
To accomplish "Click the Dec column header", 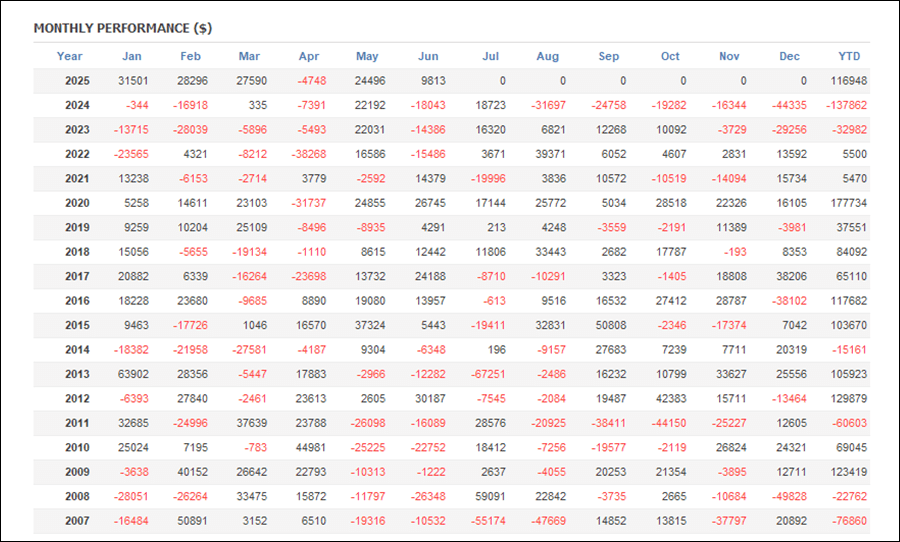I will click(x=789, y=56).
